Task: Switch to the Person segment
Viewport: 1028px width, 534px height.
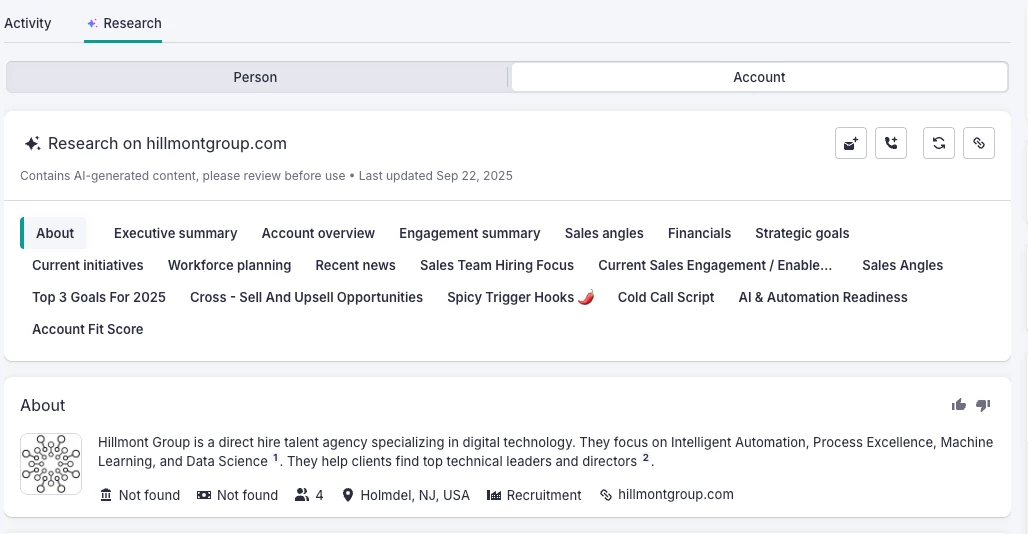Action: click(x=256, y=77)
